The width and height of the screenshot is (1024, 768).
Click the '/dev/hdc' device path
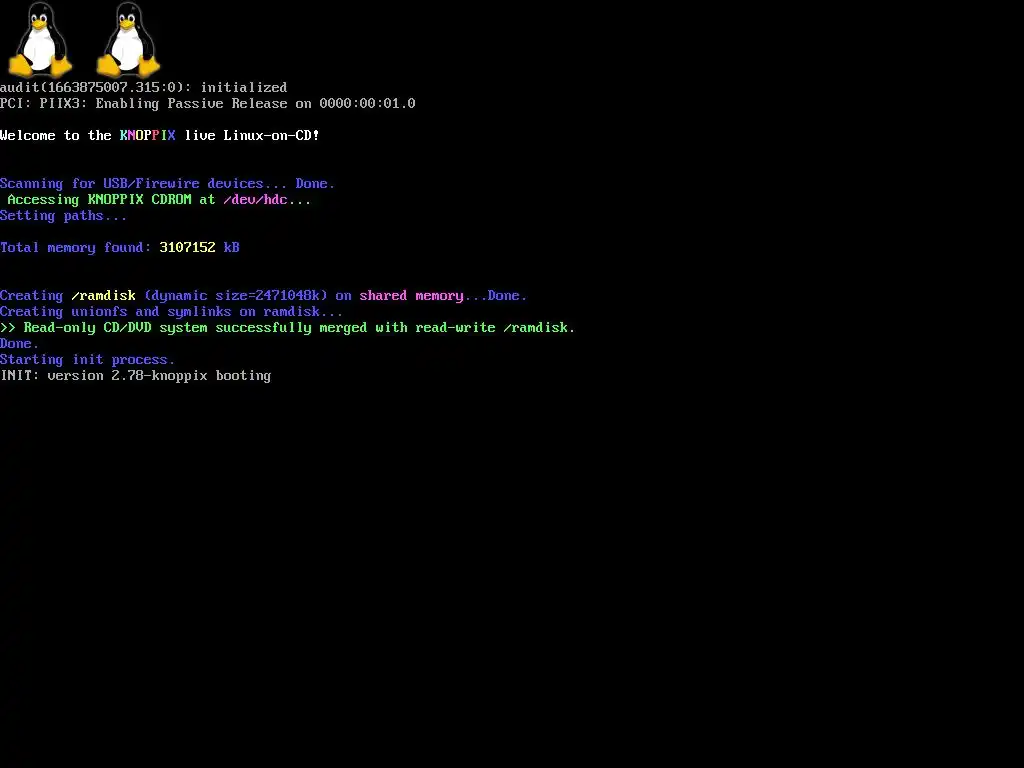(255, 200)
